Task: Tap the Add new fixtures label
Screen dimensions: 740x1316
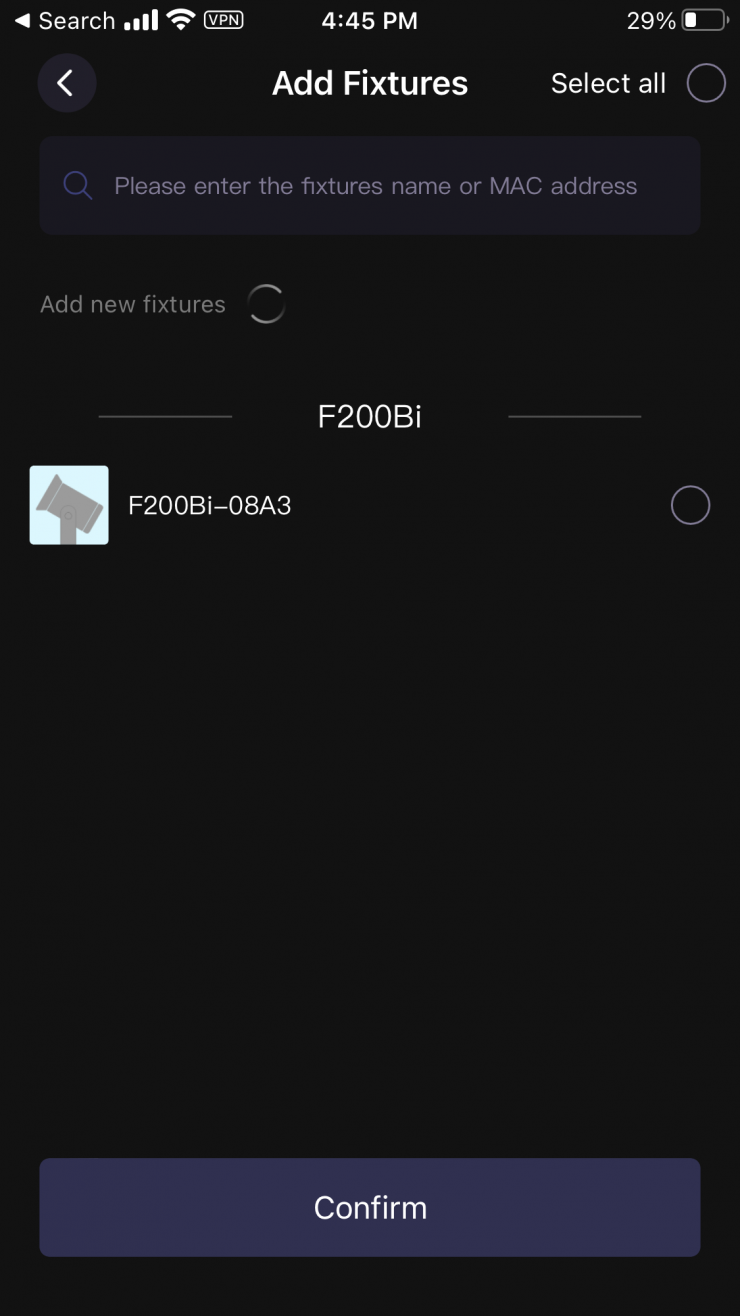Action: pyautogui.click(x=133, y=304)
